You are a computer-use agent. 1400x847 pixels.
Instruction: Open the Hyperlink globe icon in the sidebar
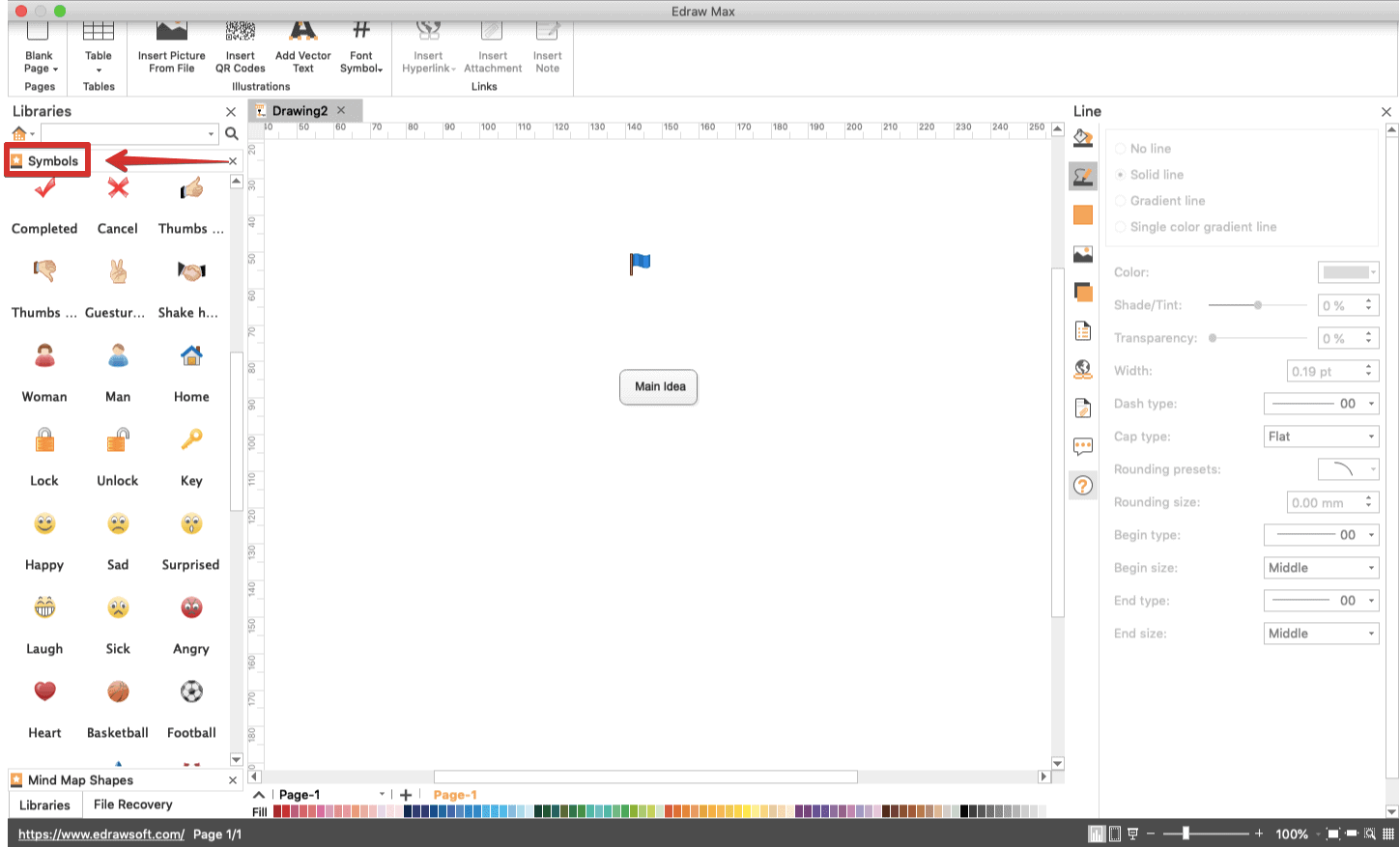[x=1082, y=369]
